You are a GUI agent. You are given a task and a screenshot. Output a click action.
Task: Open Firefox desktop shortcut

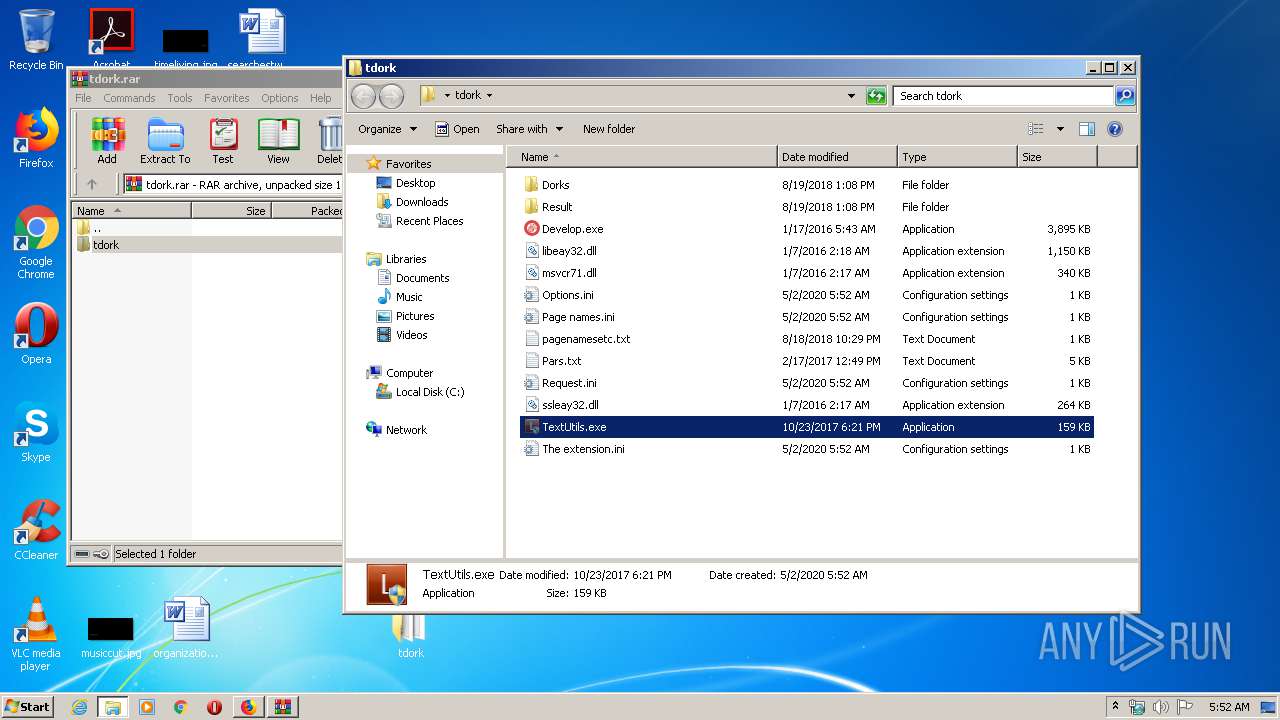pos(36,138)
